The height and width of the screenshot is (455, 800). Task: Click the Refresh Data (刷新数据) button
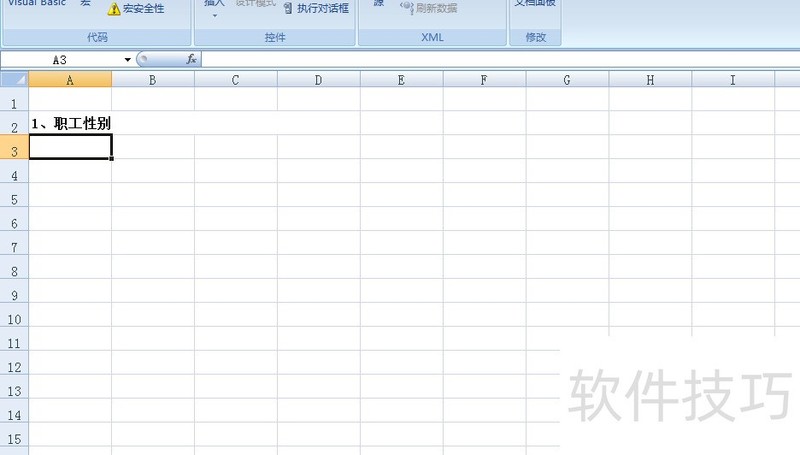pyautogui.click(x=429, y=8)
